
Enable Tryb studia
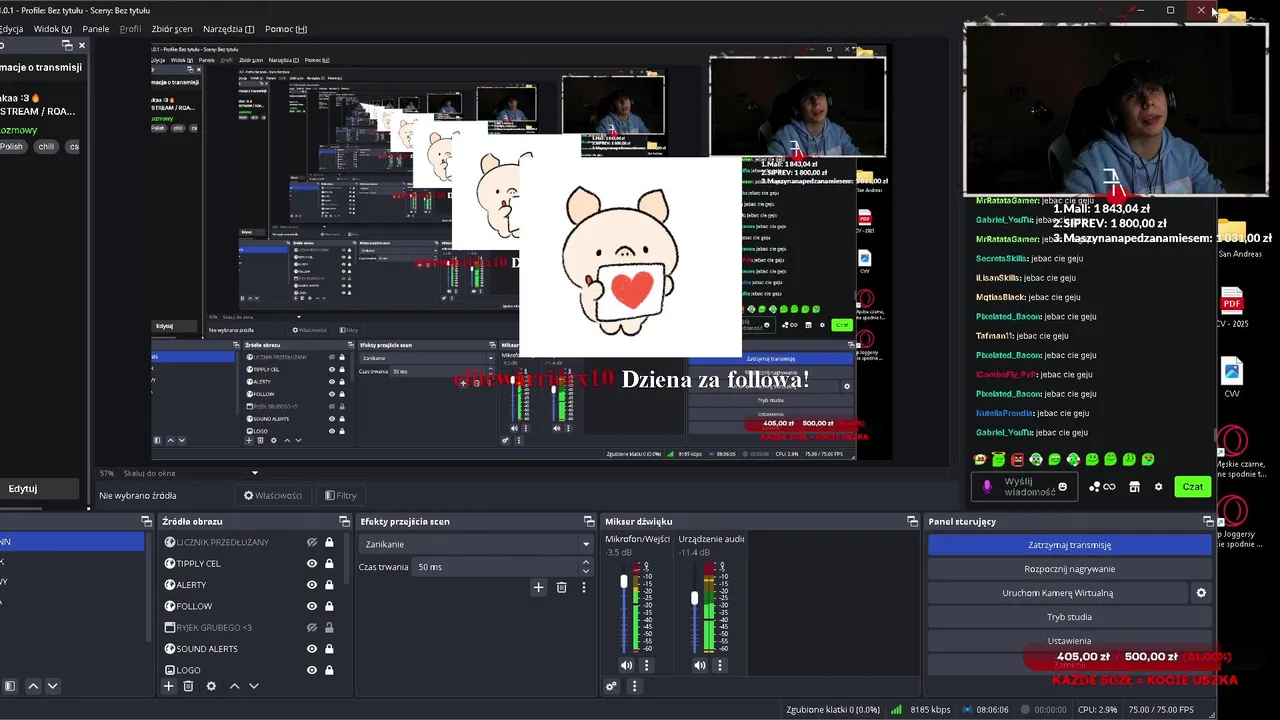(x=1069, y=617)
